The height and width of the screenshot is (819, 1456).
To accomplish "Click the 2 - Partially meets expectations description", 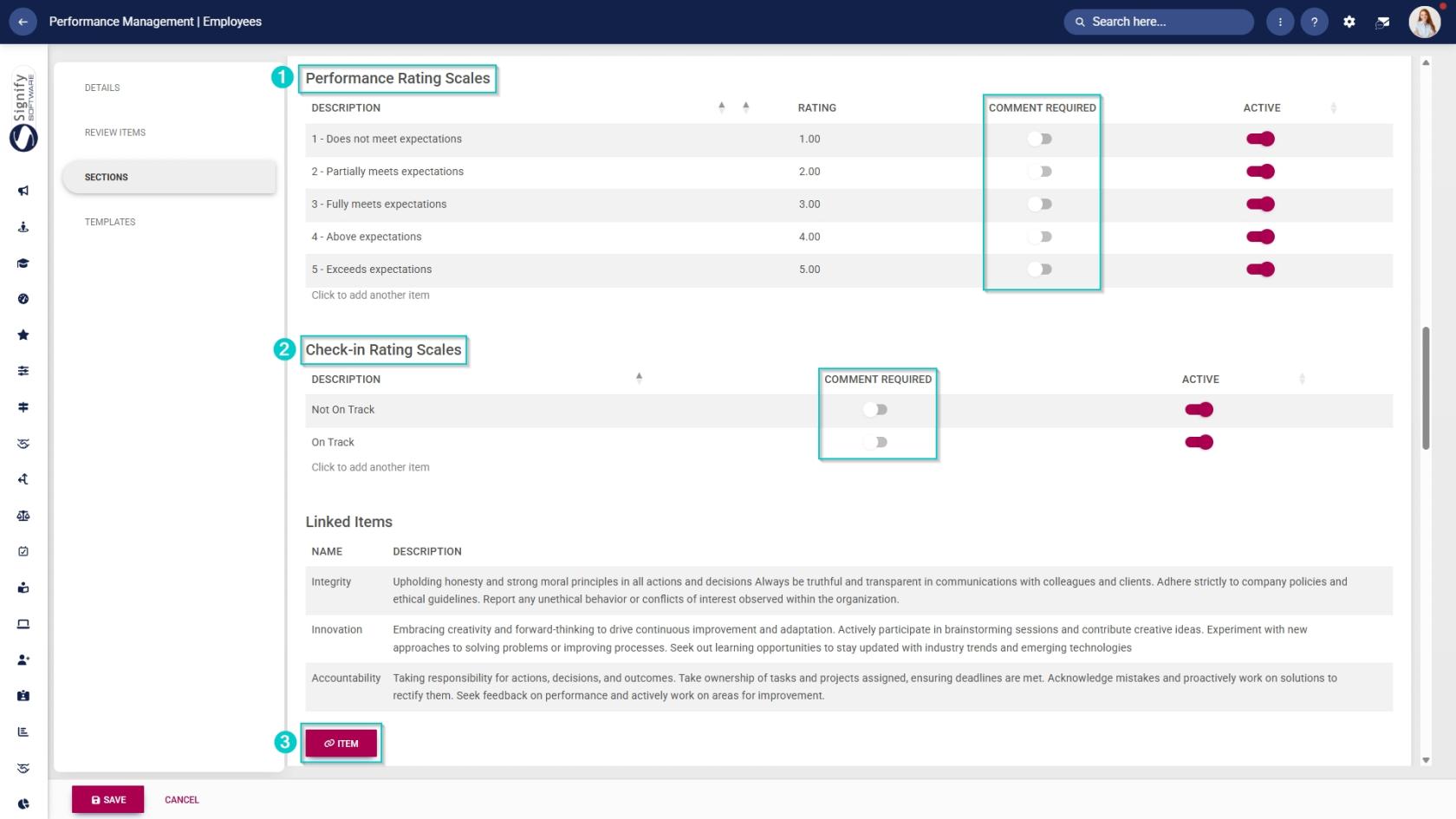I will (387, 172).
